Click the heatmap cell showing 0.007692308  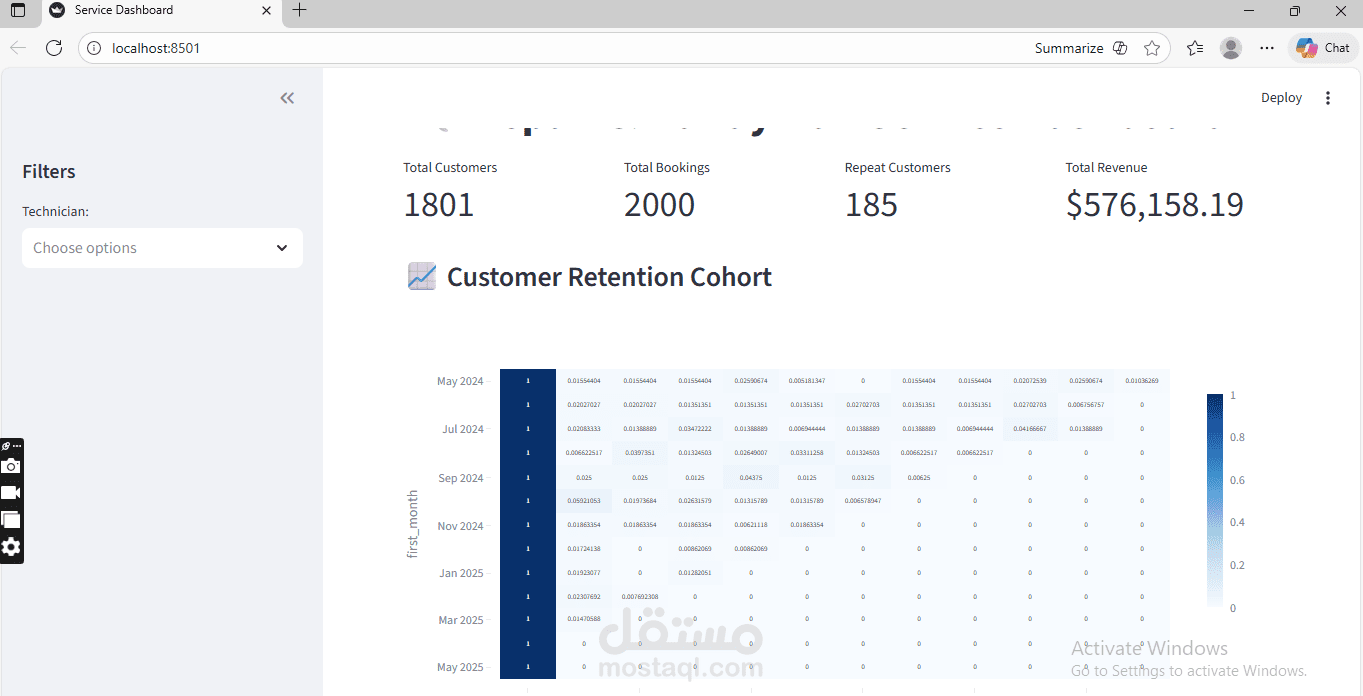[x=639, y=597]
